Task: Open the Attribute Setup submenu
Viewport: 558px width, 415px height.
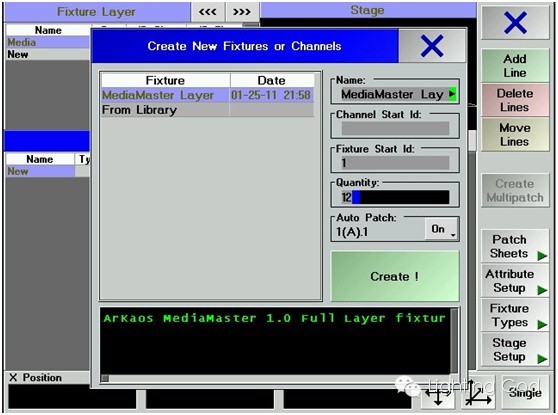Action: pos(515,281)
